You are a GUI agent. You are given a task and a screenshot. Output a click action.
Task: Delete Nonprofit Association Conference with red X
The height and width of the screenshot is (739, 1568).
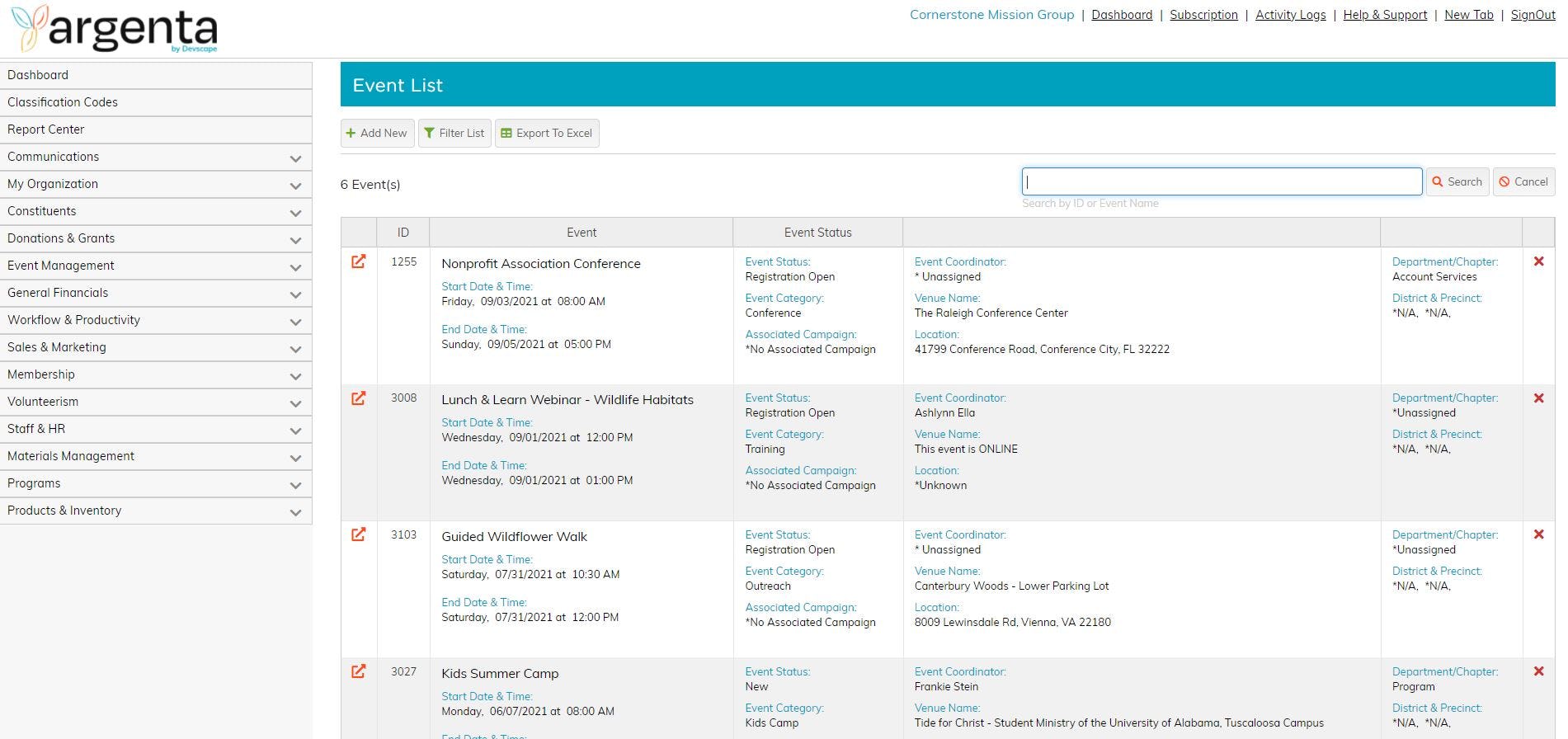click(1538, 261)
